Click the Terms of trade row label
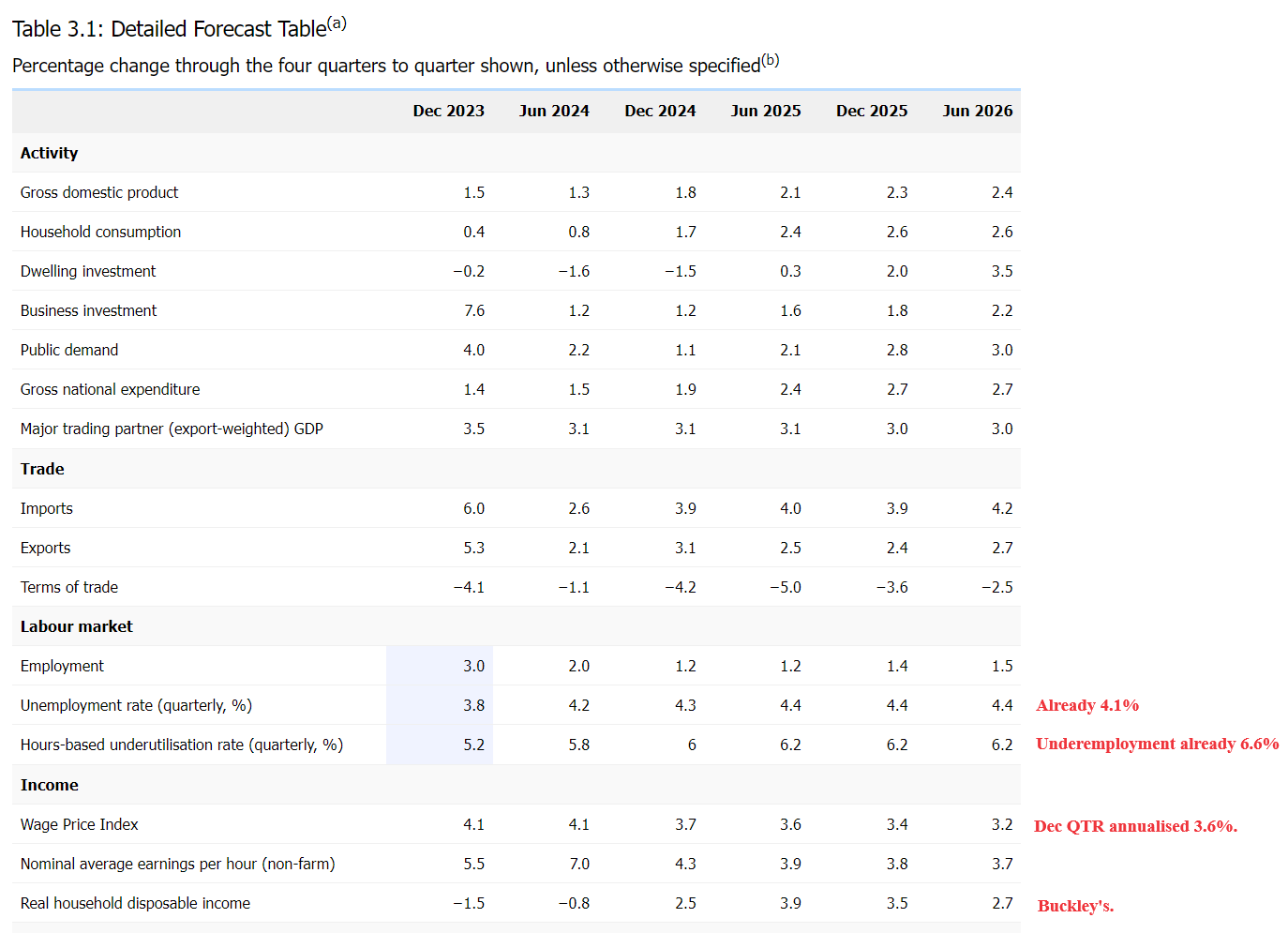1288x933 pixels. click(x=69, y=587)
